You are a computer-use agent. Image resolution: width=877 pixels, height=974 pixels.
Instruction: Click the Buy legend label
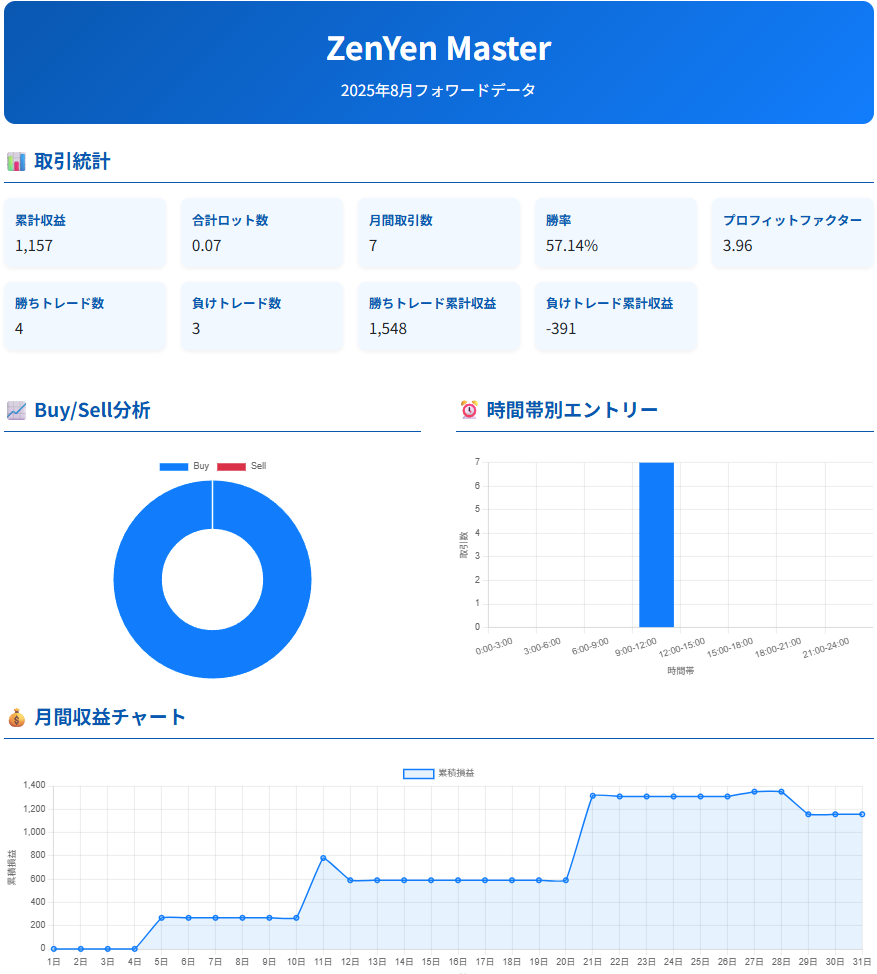[x=201, y=466]
